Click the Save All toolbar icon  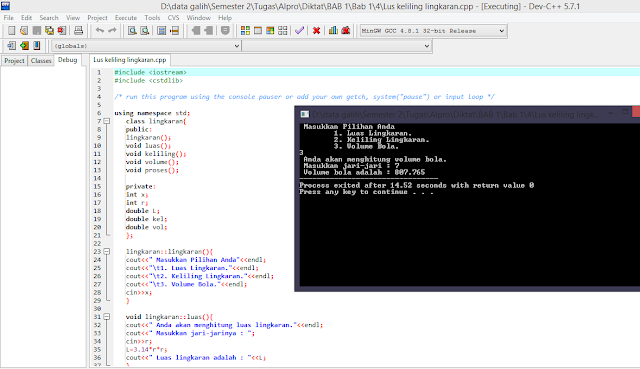point(49,31)
